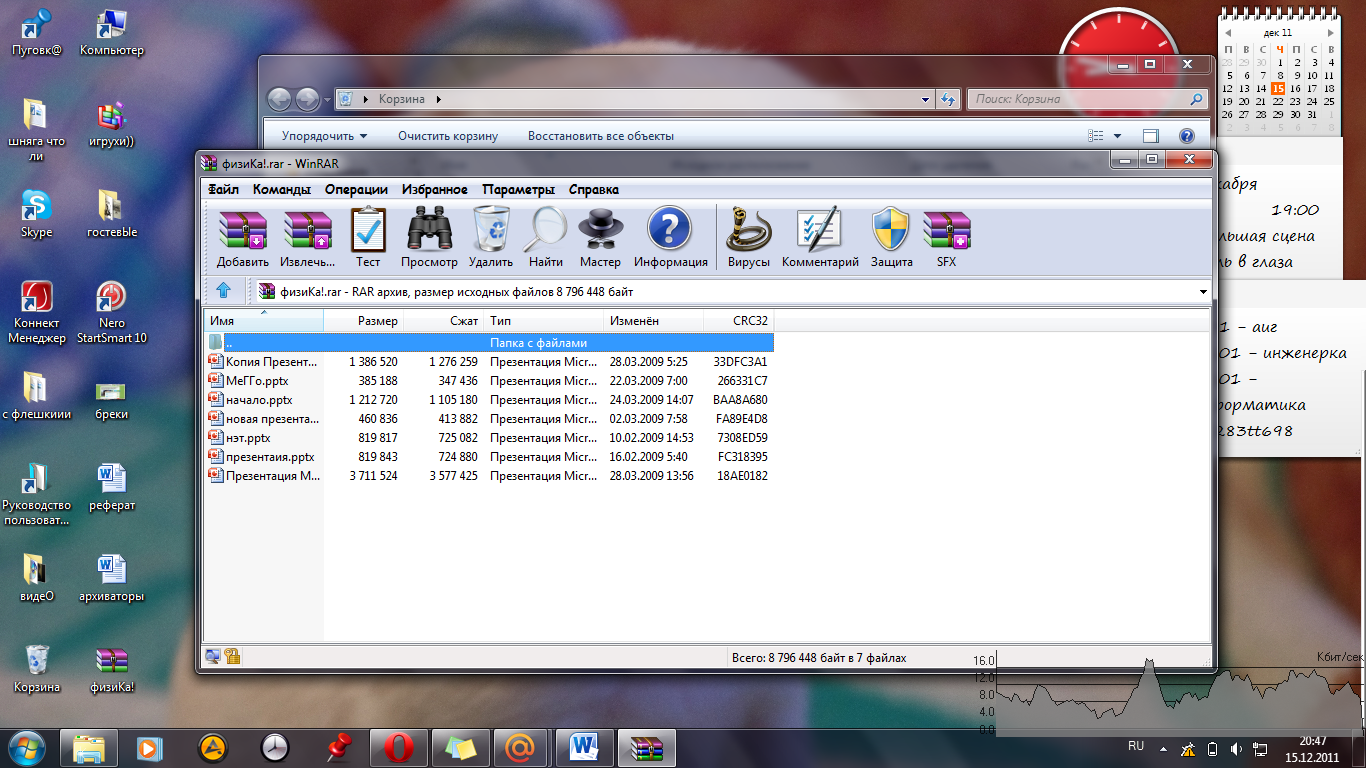Expand the WinRAR archive path dropdown
This screenshot has width=1366, height=768.
(x=1202, y=292)
